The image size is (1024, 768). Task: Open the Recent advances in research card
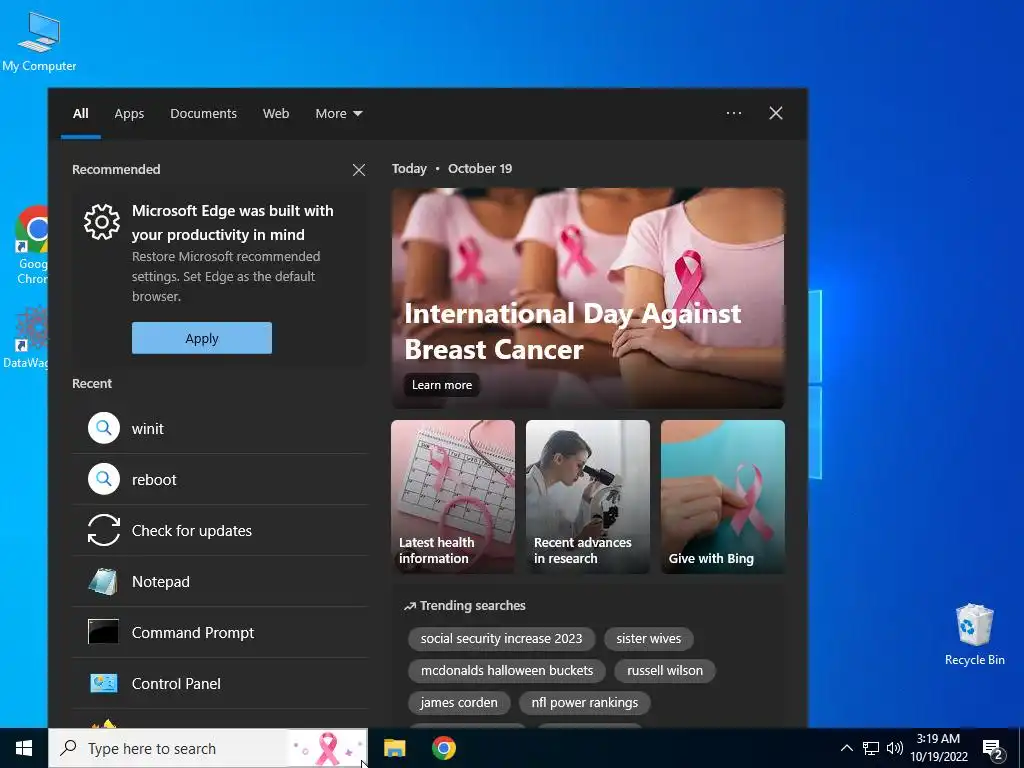click(588, 496)
